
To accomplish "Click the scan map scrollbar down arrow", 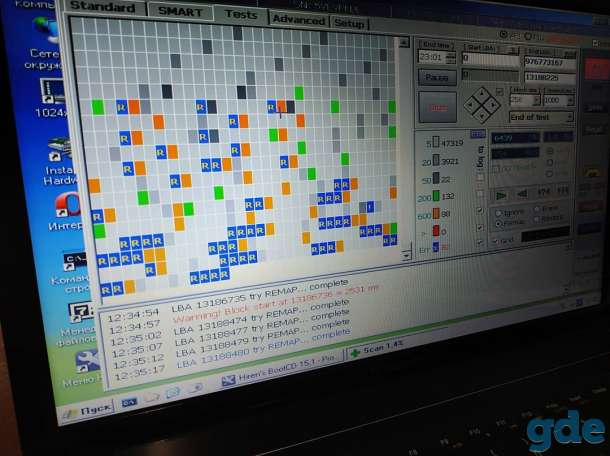I will tap(407, 255).
